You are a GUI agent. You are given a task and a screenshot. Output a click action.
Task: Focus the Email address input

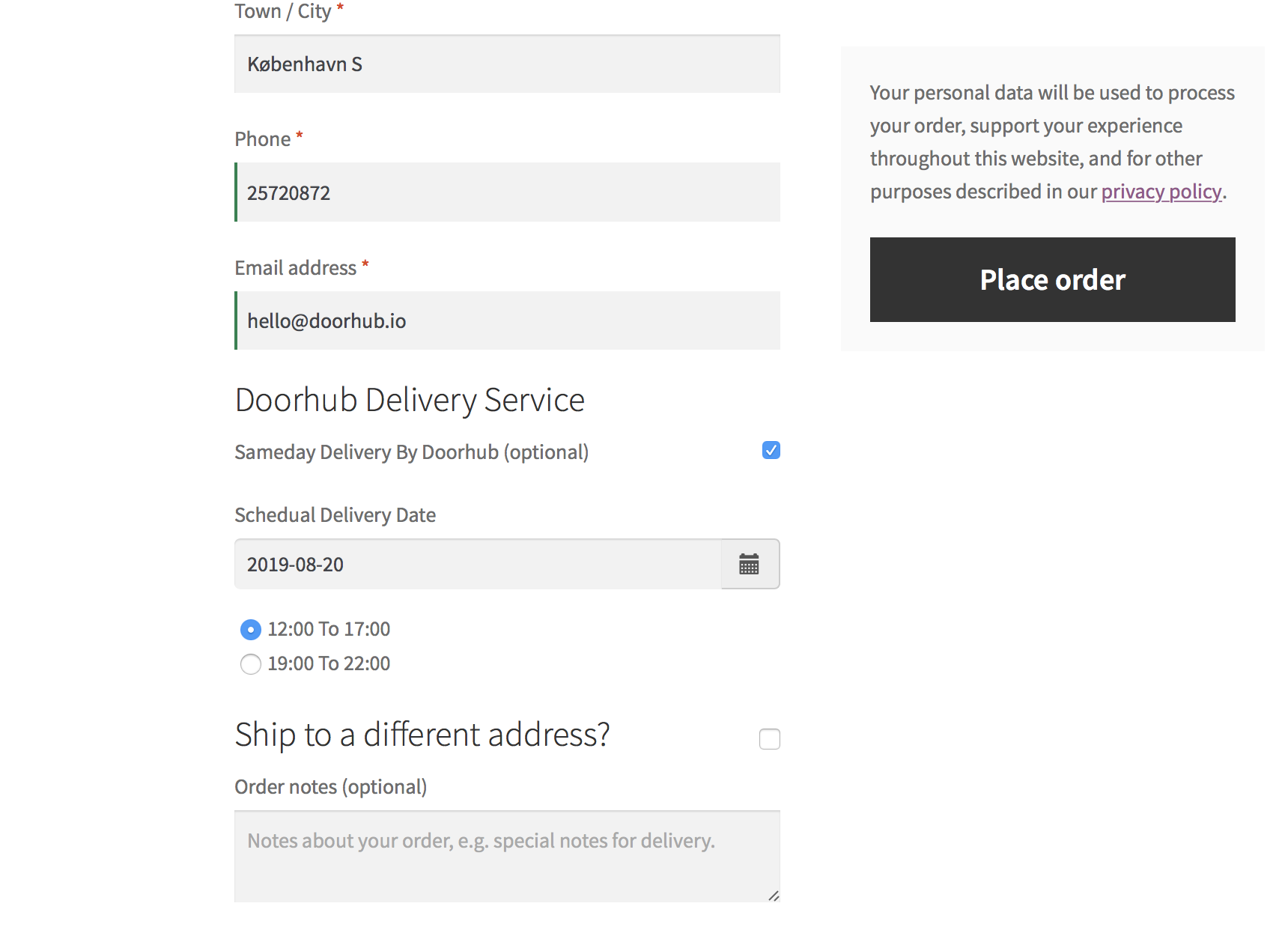tap(507, 320)
